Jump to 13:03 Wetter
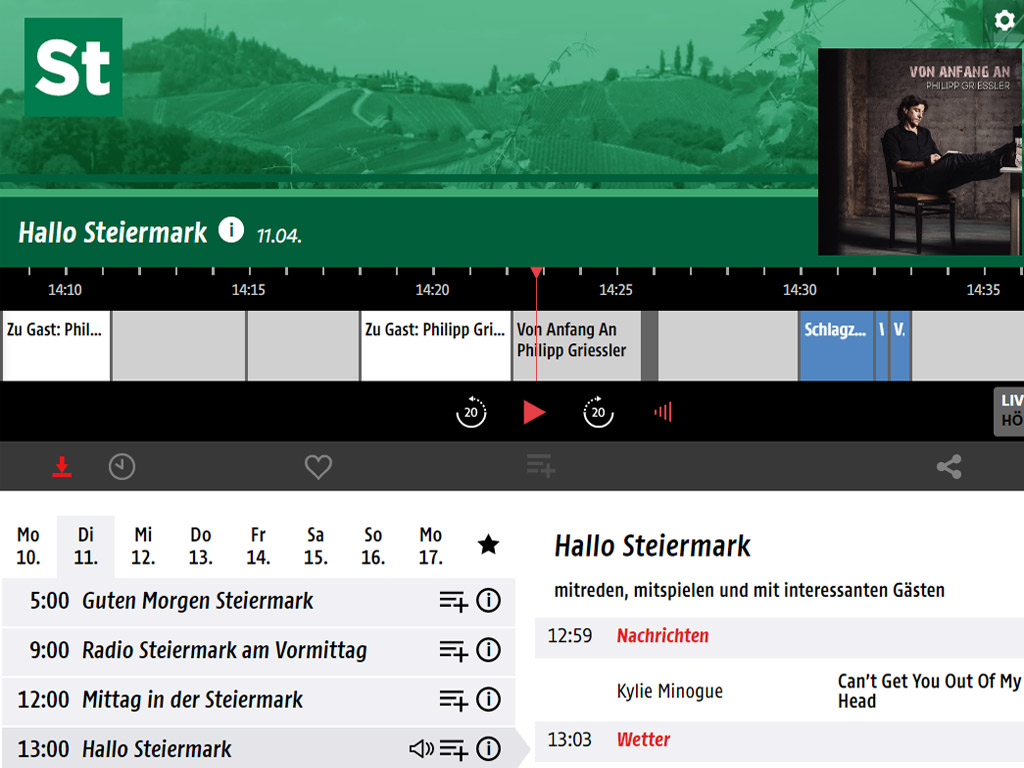The width and height of the screenshot is (1024, 768). click(x=779, y=741)
